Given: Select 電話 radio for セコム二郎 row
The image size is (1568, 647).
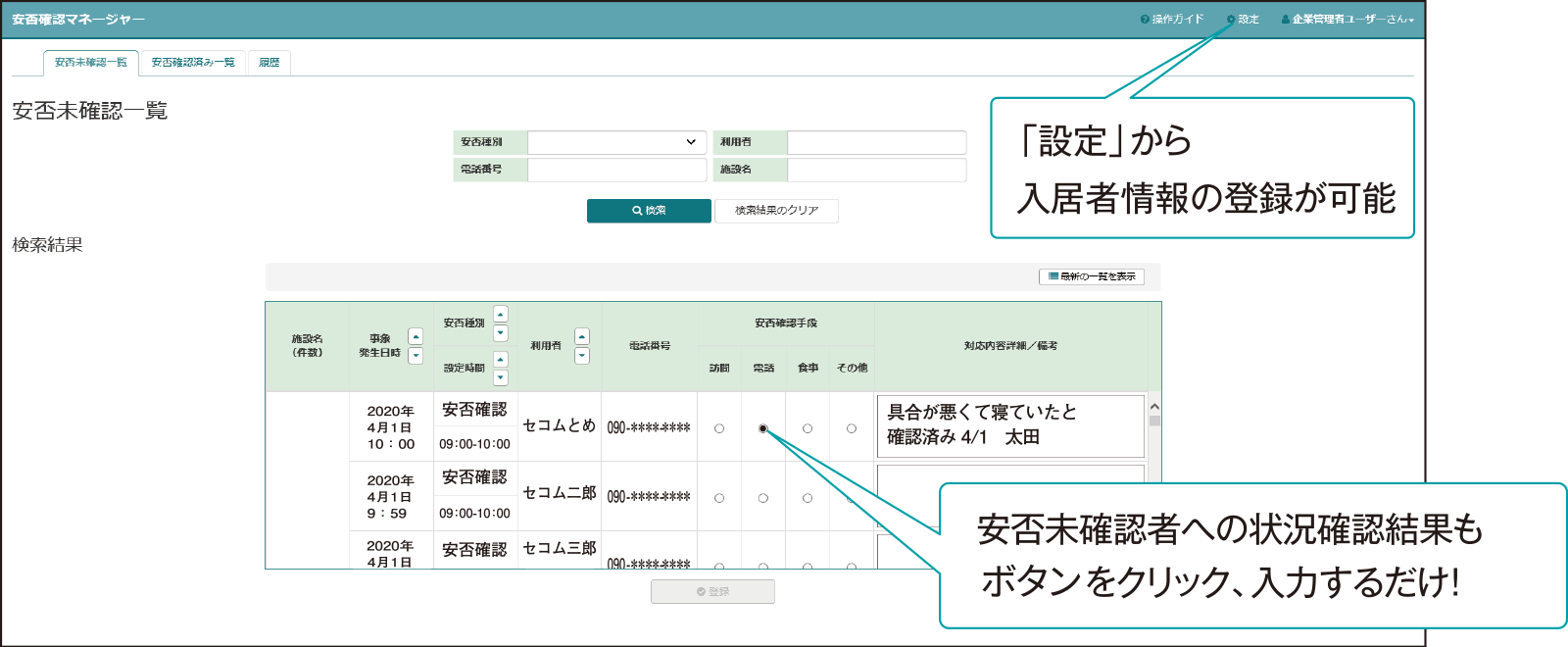Looking at the screenshot, I should point(763,498).
